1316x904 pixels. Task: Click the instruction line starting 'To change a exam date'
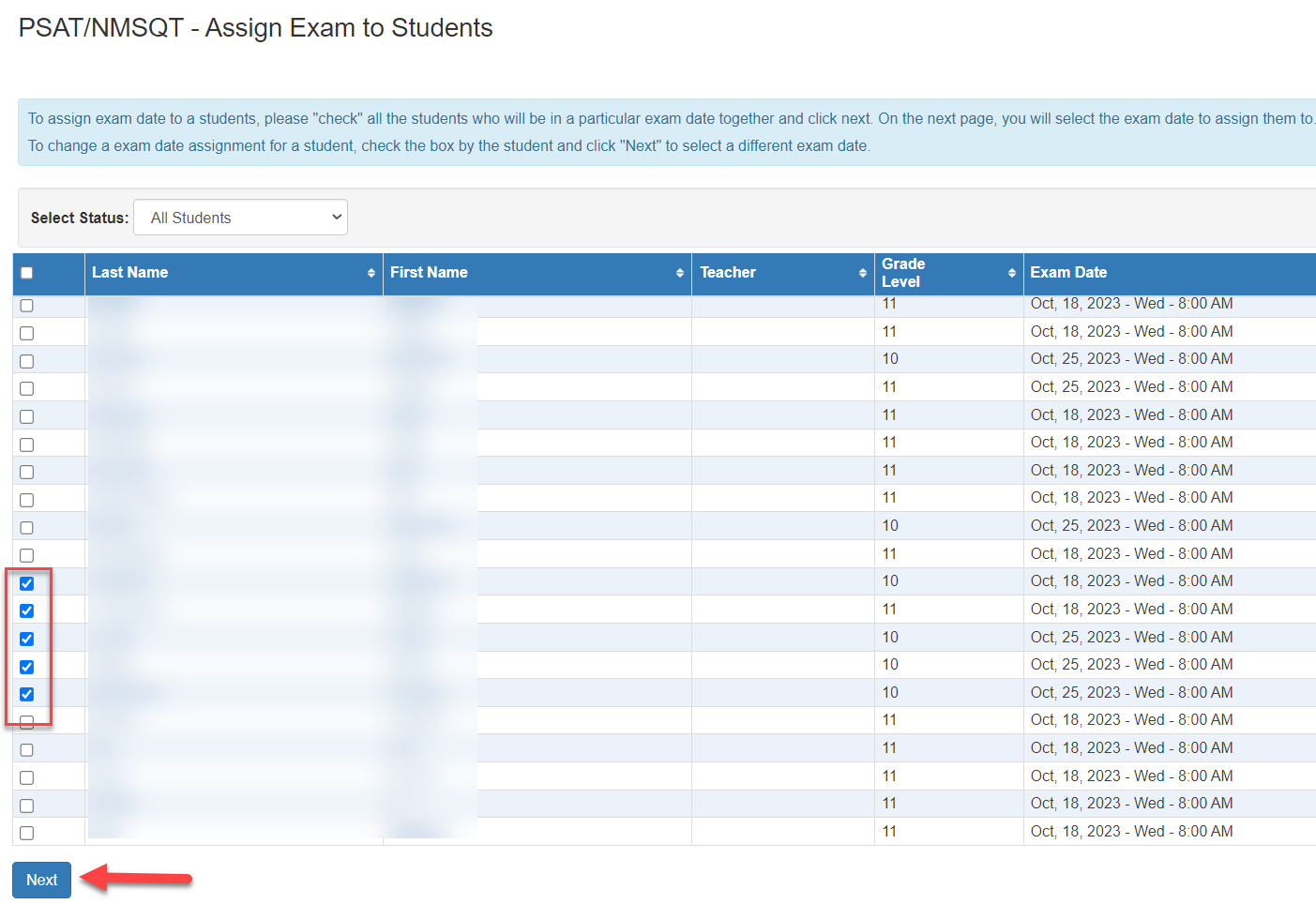point(449,145)
